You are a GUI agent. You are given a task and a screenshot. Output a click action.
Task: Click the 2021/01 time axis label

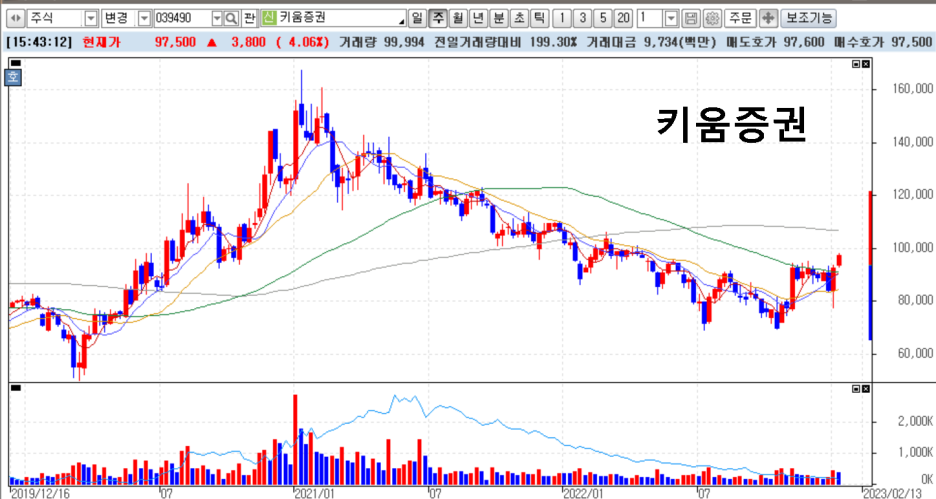tap(315, 493)
